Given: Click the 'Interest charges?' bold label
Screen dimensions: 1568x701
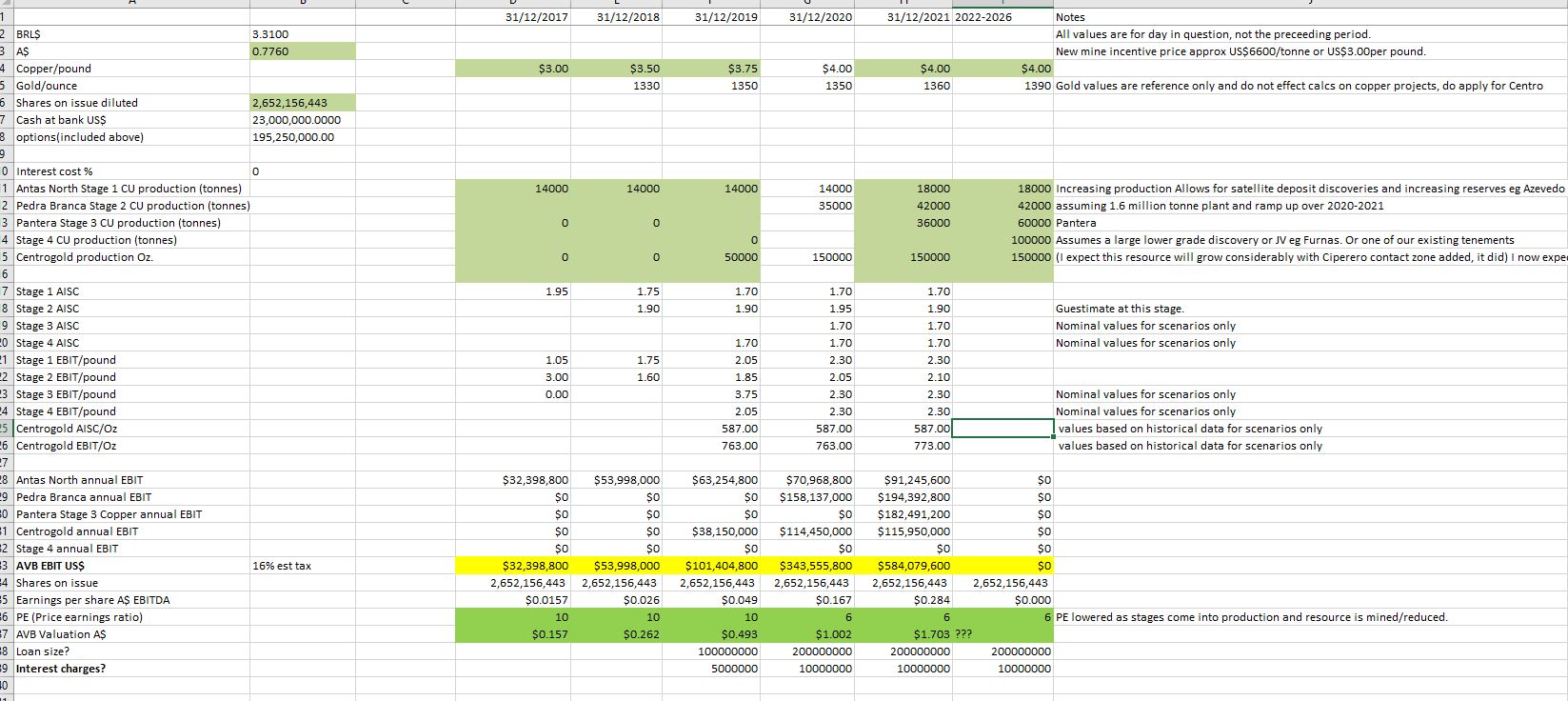Looking at the screenshot, I should [x=61, y=669].
